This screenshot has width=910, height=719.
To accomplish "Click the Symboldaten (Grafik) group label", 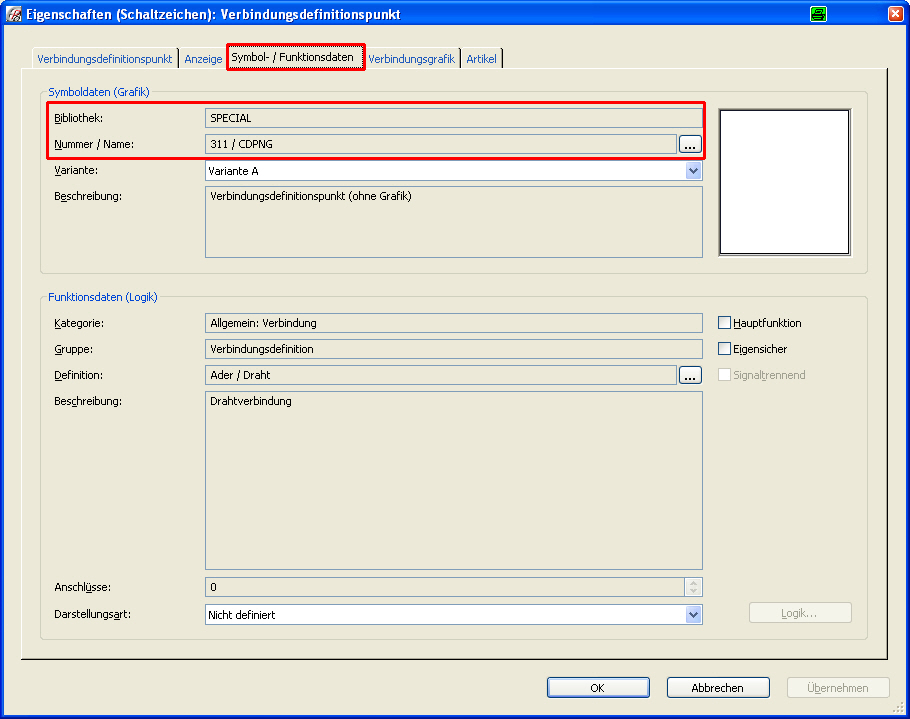I will pos(99,92).
